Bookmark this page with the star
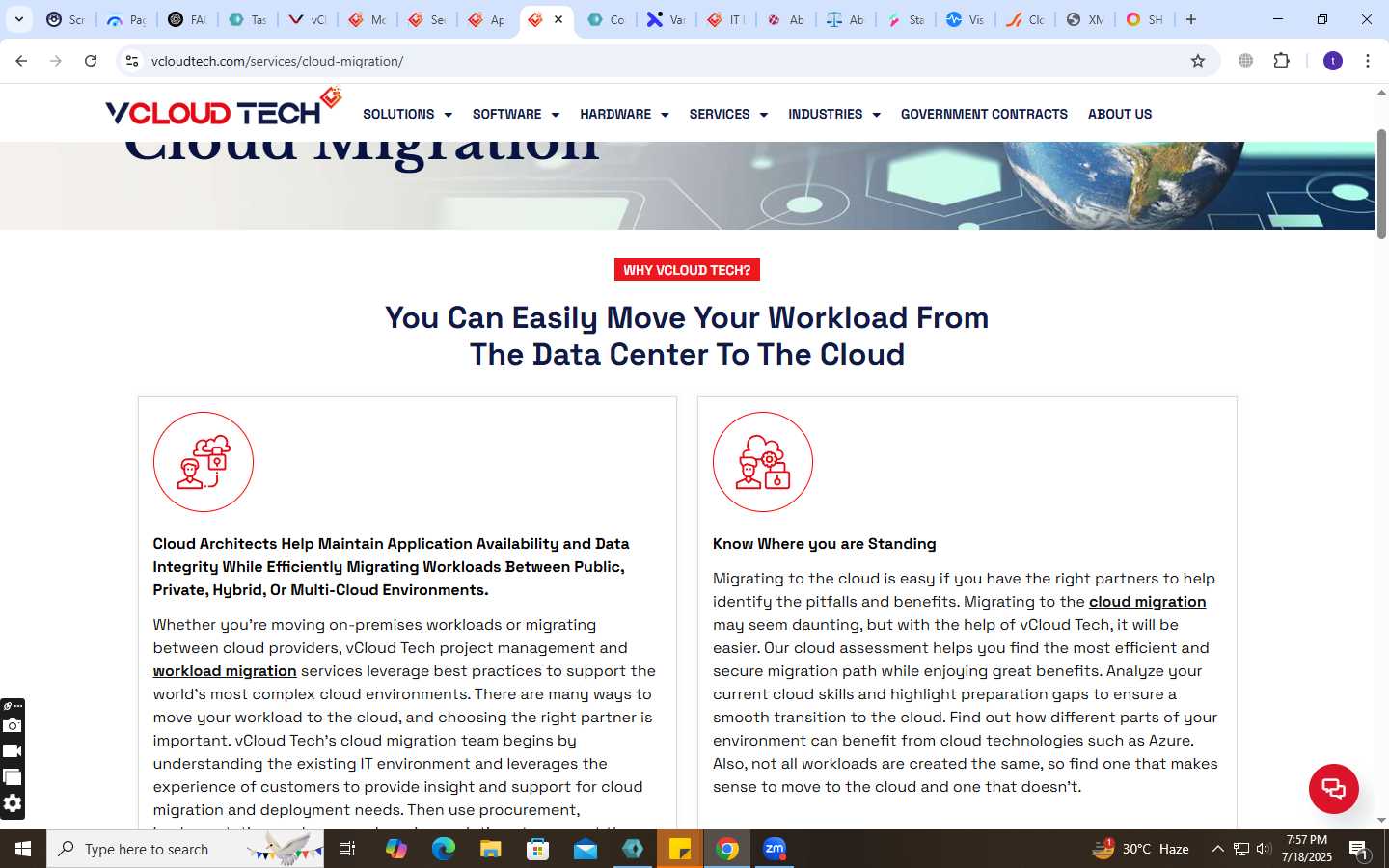 tap(1198, 61)
